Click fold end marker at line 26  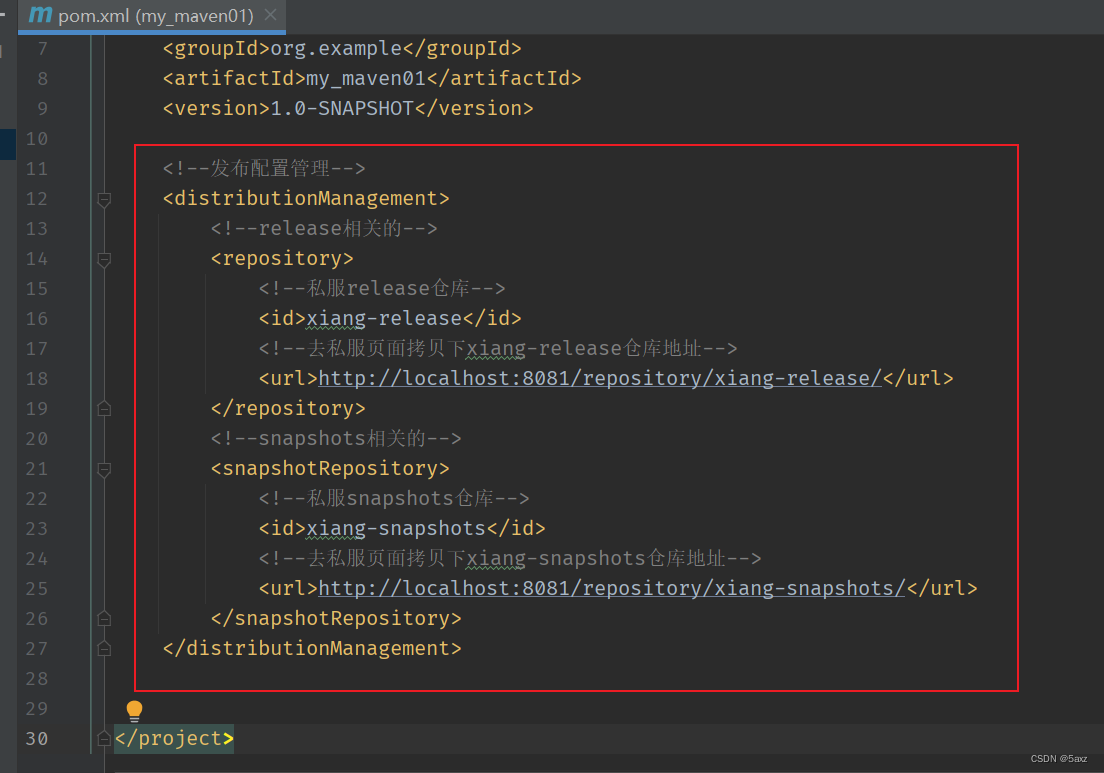click(x=104, y=618)
